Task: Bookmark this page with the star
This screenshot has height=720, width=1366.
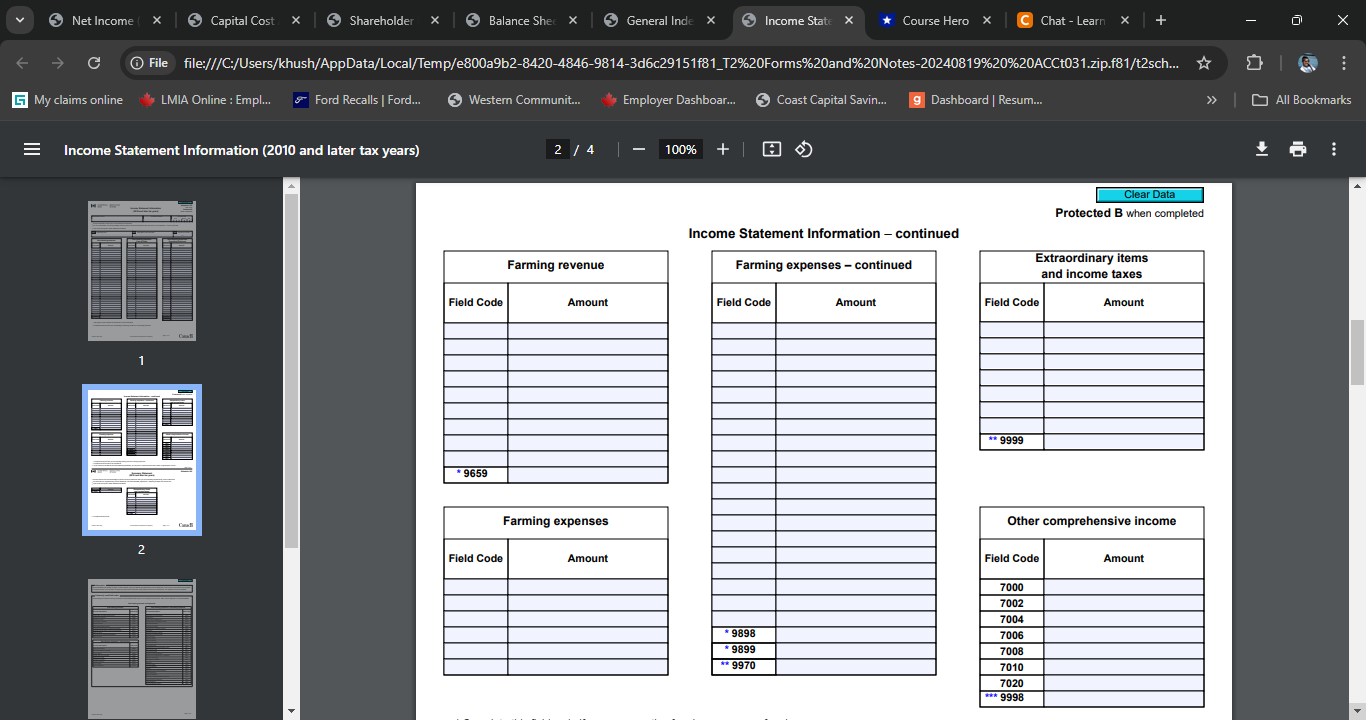Action: (1204, 63)
